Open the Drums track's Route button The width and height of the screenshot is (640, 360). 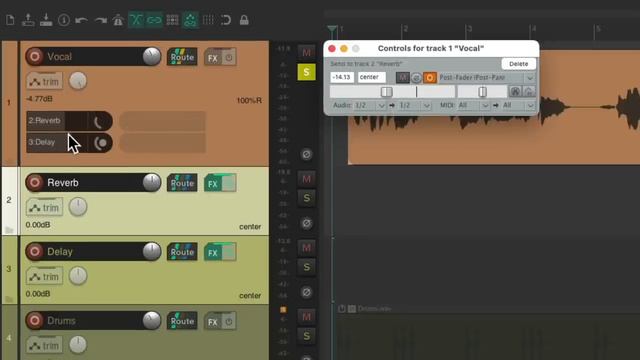(182, 321)
